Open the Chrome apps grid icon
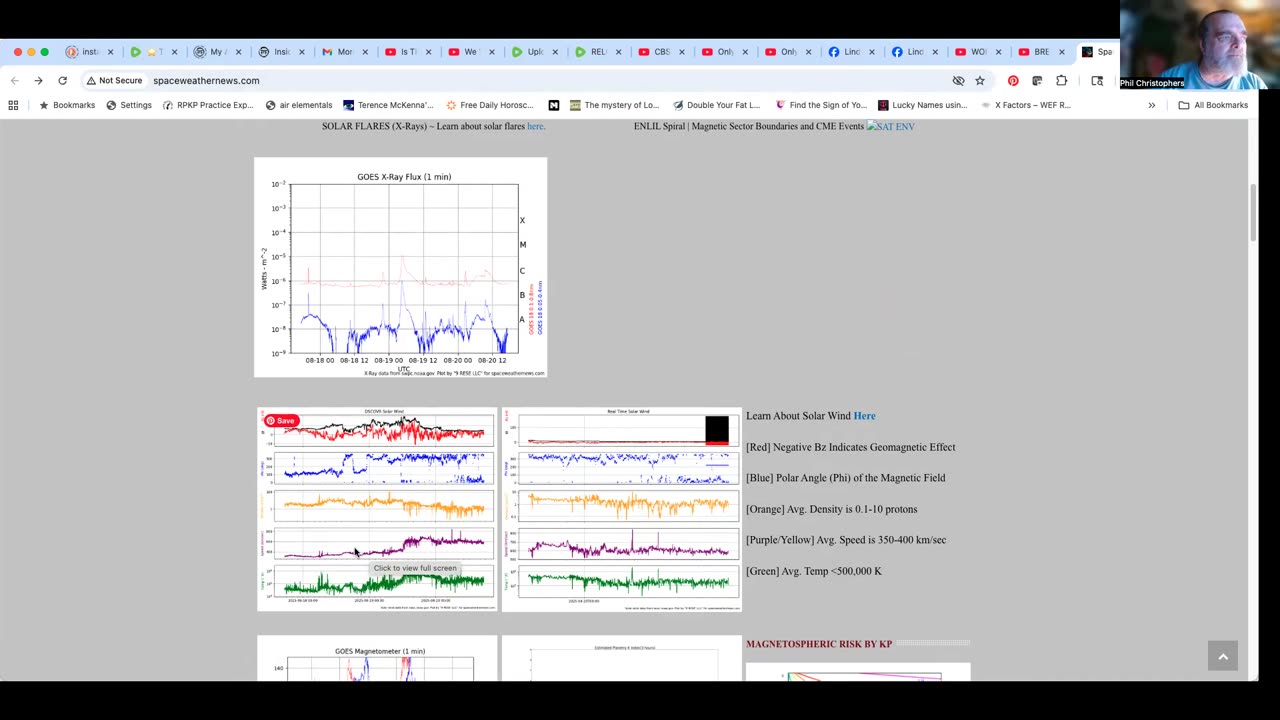Viewport: 1280px width, 720px height. [13, 105]
